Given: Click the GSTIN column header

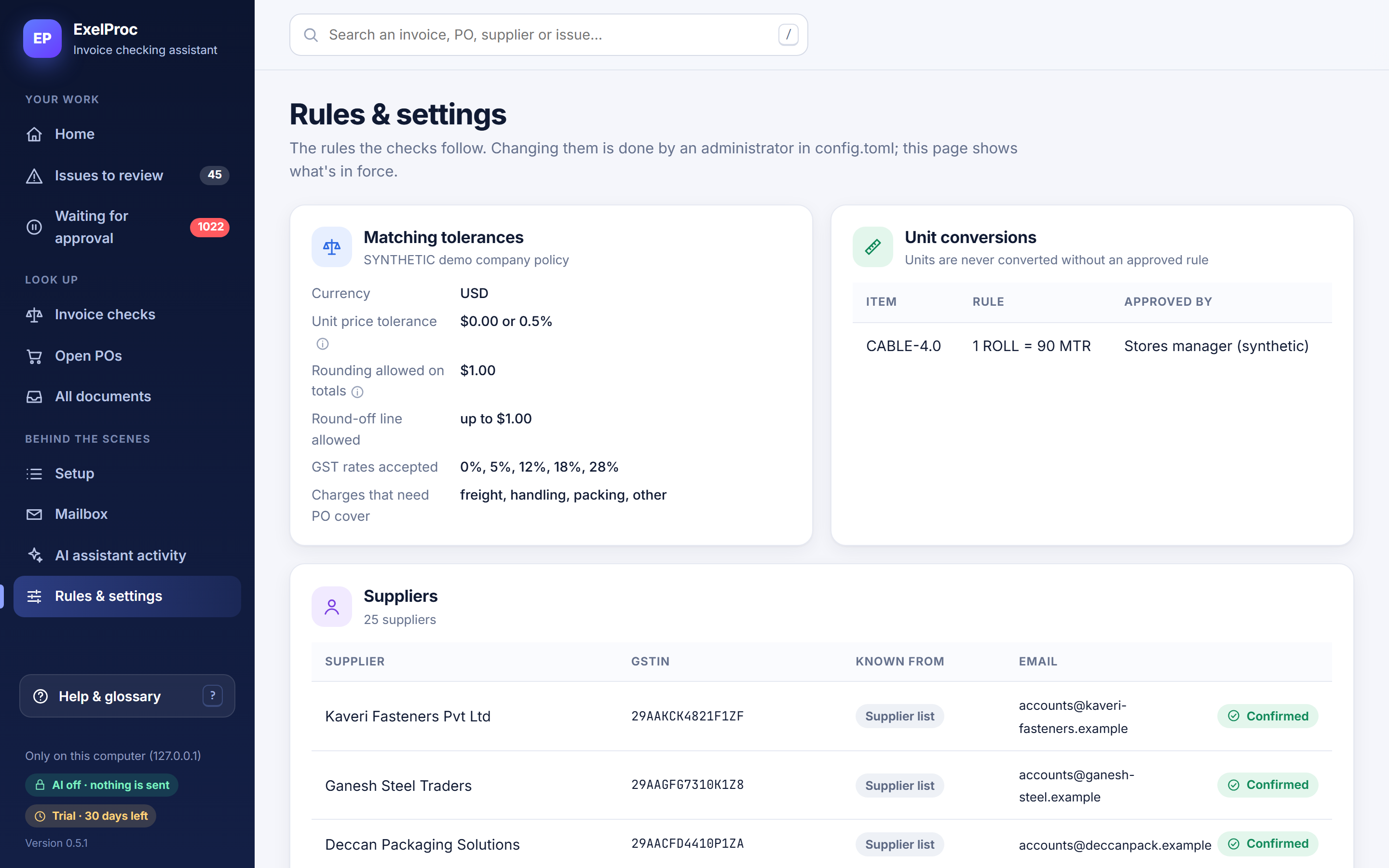Looking at the screenshot, I should (x=650, y=661).
